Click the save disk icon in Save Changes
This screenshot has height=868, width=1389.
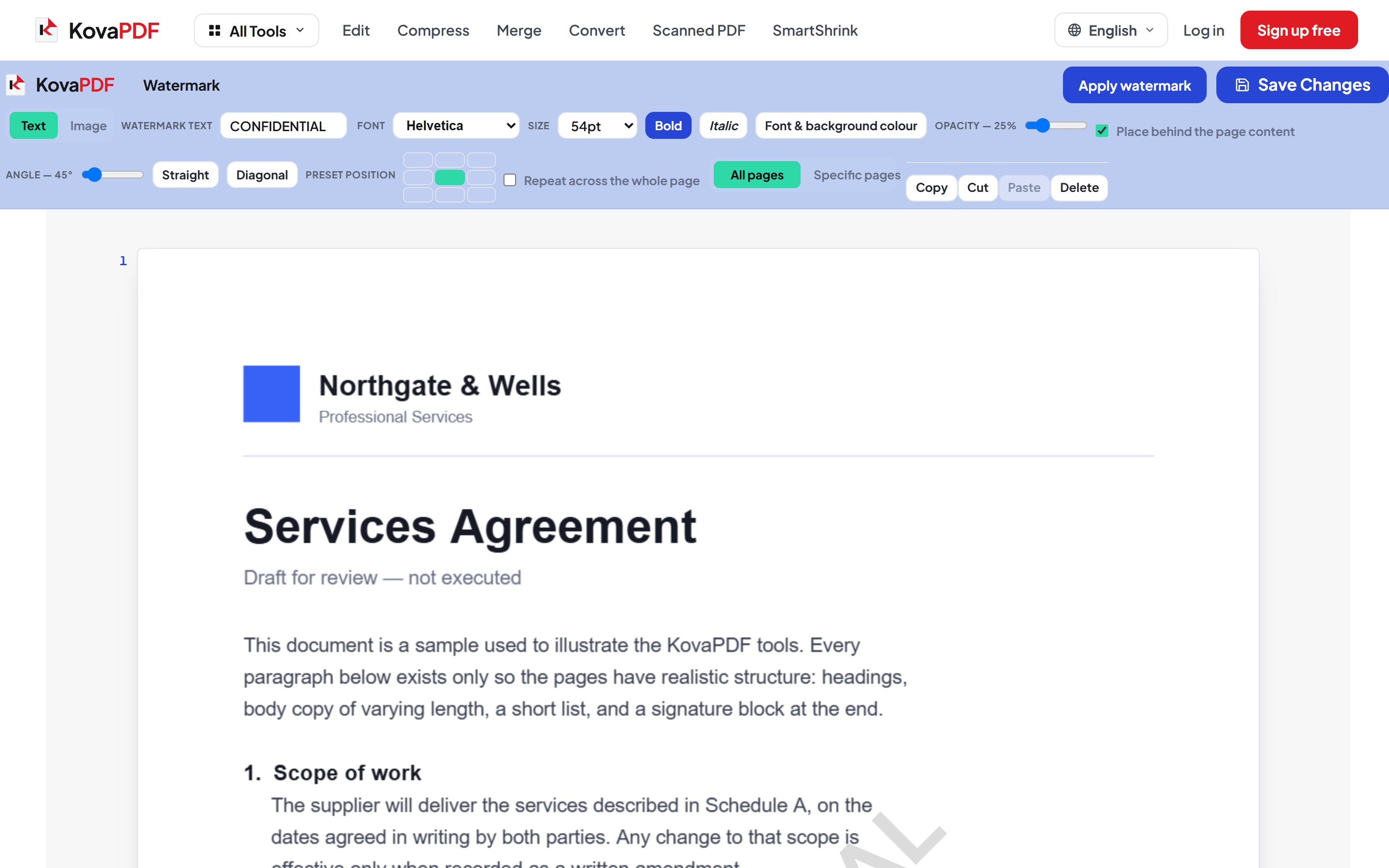pyautogui.click(x=1242, y=85)
